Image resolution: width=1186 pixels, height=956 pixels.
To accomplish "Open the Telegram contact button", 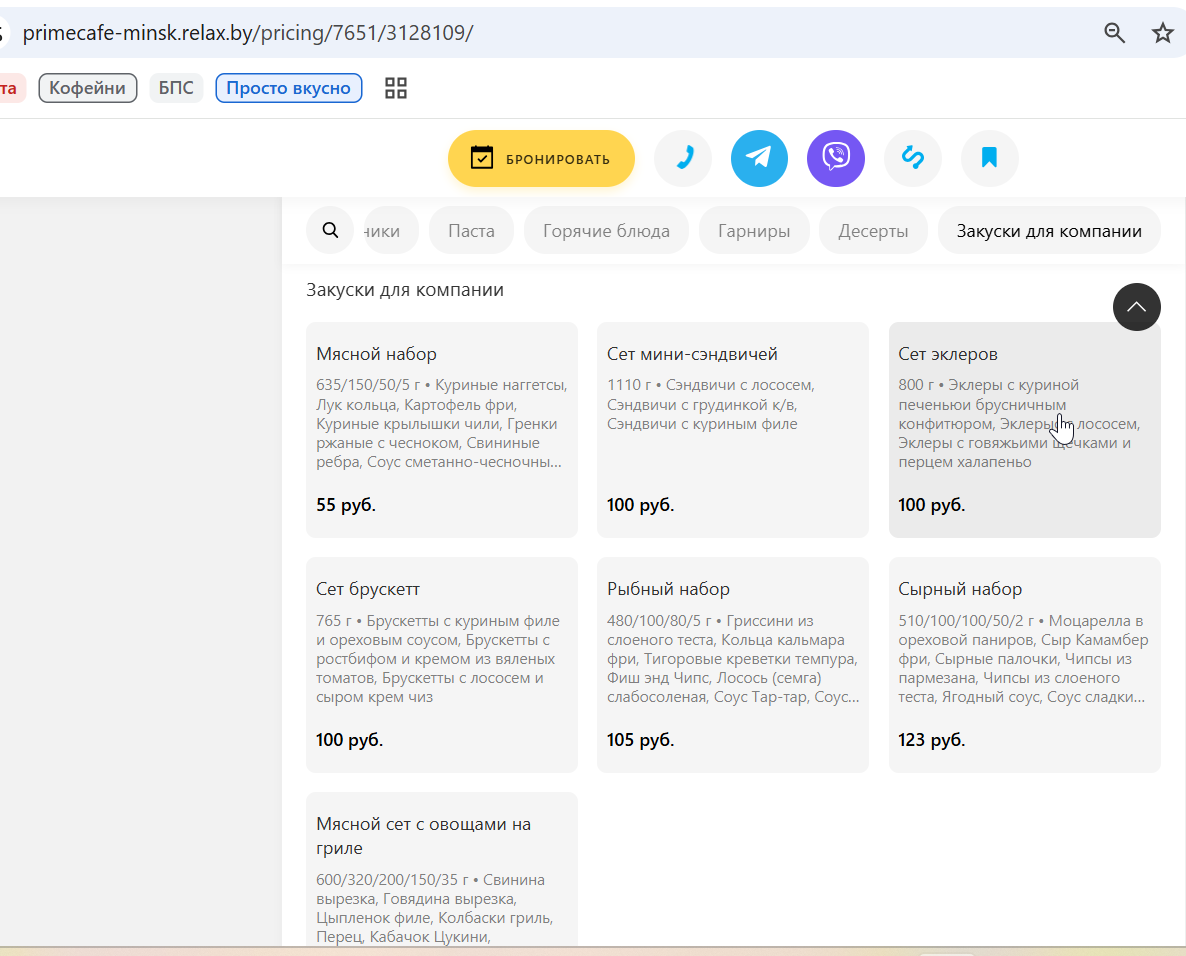I will click(759, 158).
